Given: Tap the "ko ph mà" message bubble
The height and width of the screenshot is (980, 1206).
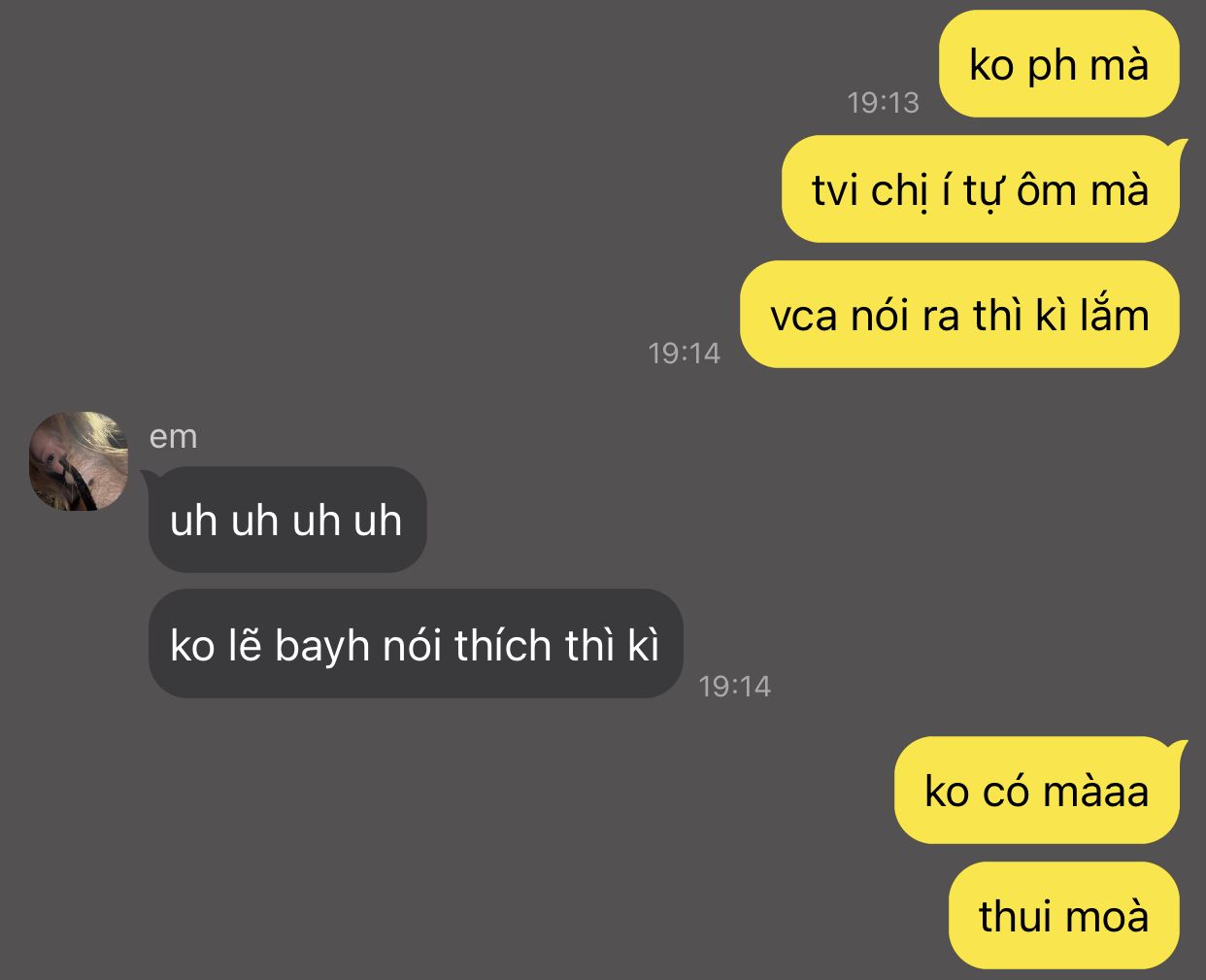Looking at the screenshot, I should (x=1059, y=64).
